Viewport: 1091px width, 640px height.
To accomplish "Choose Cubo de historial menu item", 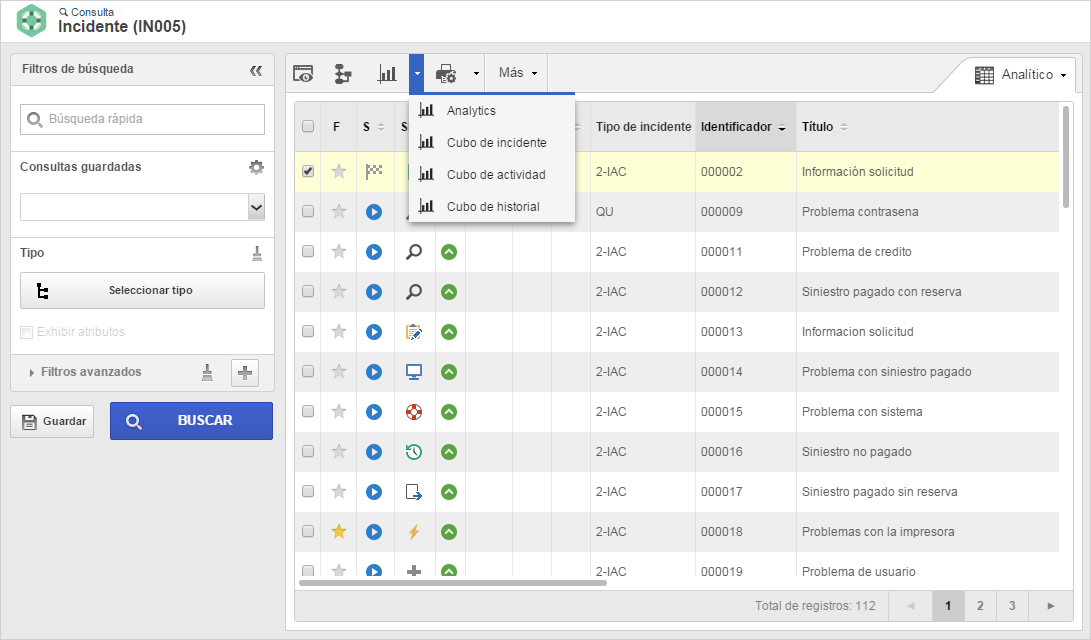I will pos(492,207).
